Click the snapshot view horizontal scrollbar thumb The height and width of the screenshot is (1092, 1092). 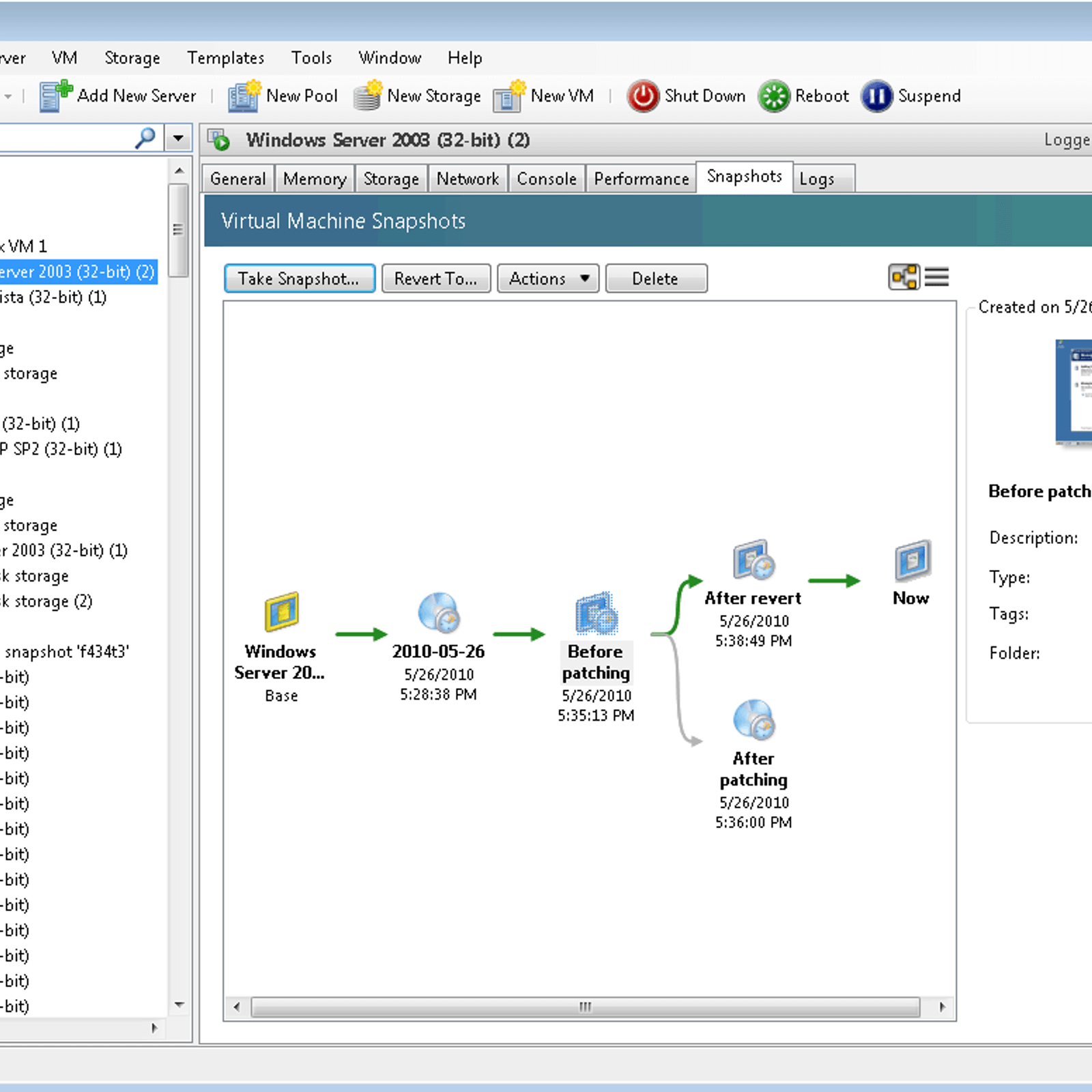586,1007
